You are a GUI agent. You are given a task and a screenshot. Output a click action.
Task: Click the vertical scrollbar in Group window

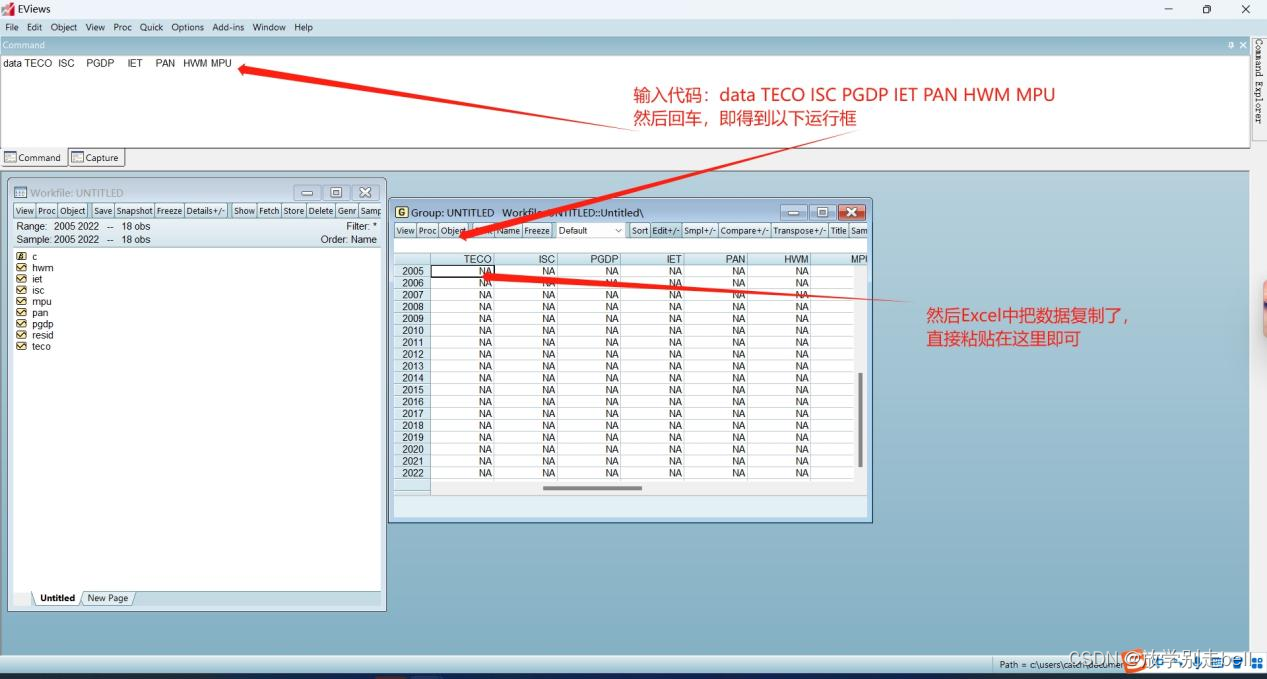click(x=860, y=420)
